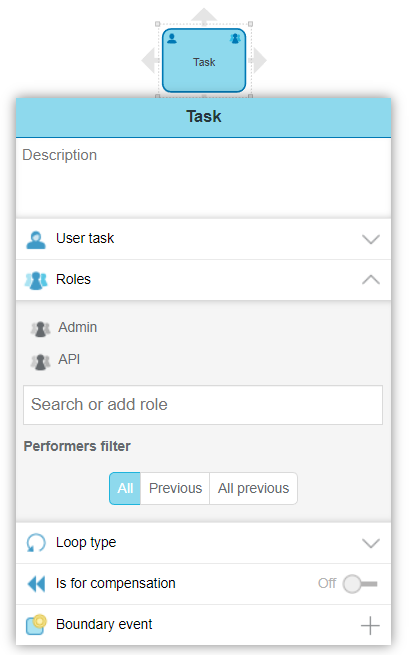Click the user icon on the Task shape
The image size is (415, 655).
click(172, 39)
